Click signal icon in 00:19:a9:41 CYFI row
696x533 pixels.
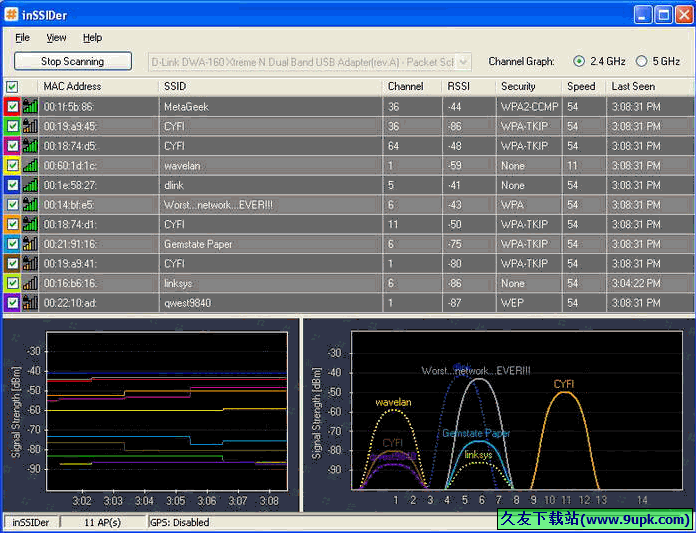(x=30, y=264)
